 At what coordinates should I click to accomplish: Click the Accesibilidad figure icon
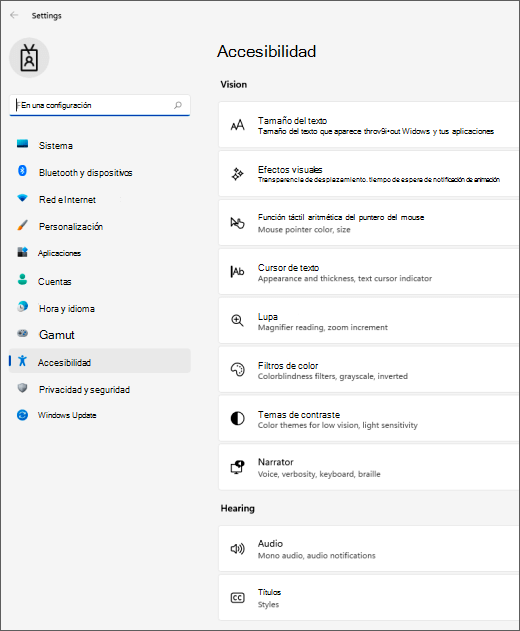[x=23, y=361]
